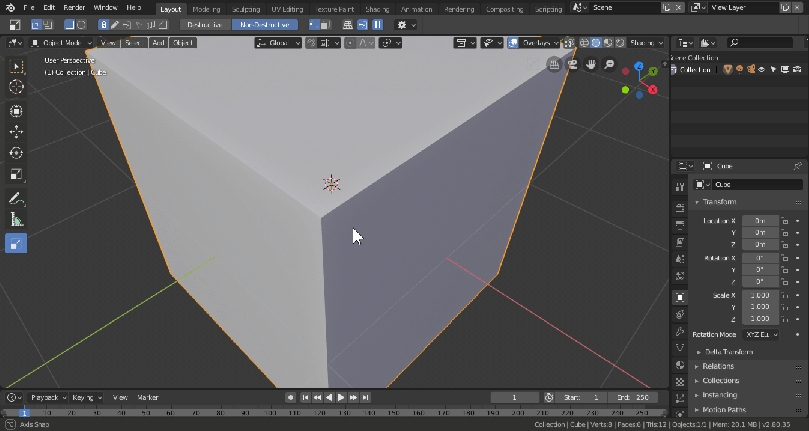Switch to the Modeling workspace tab
The height and width of the screenshot is (431, 809).
tap(206, 8)
